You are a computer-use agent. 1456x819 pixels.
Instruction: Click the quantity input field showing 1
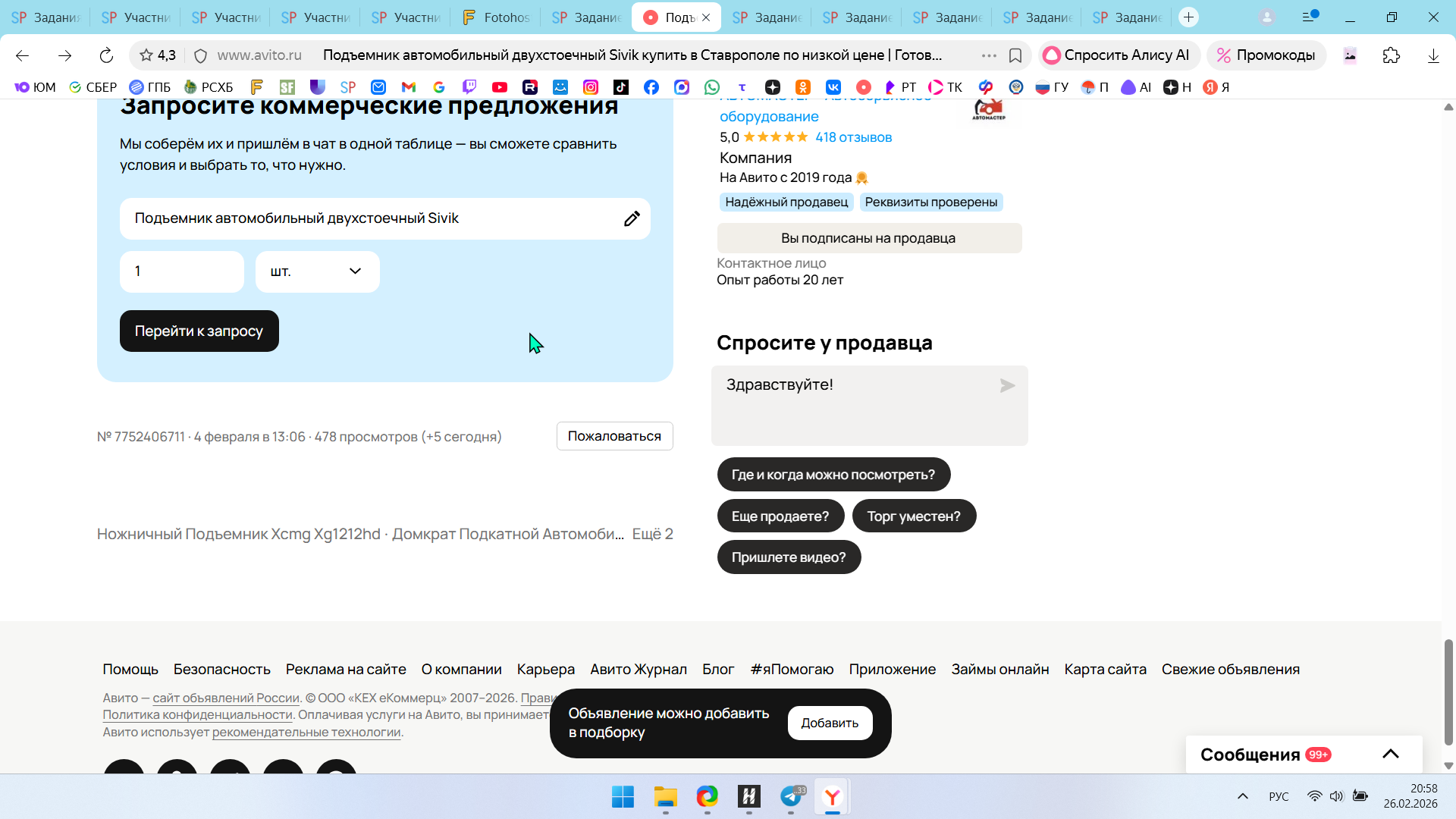181,271
